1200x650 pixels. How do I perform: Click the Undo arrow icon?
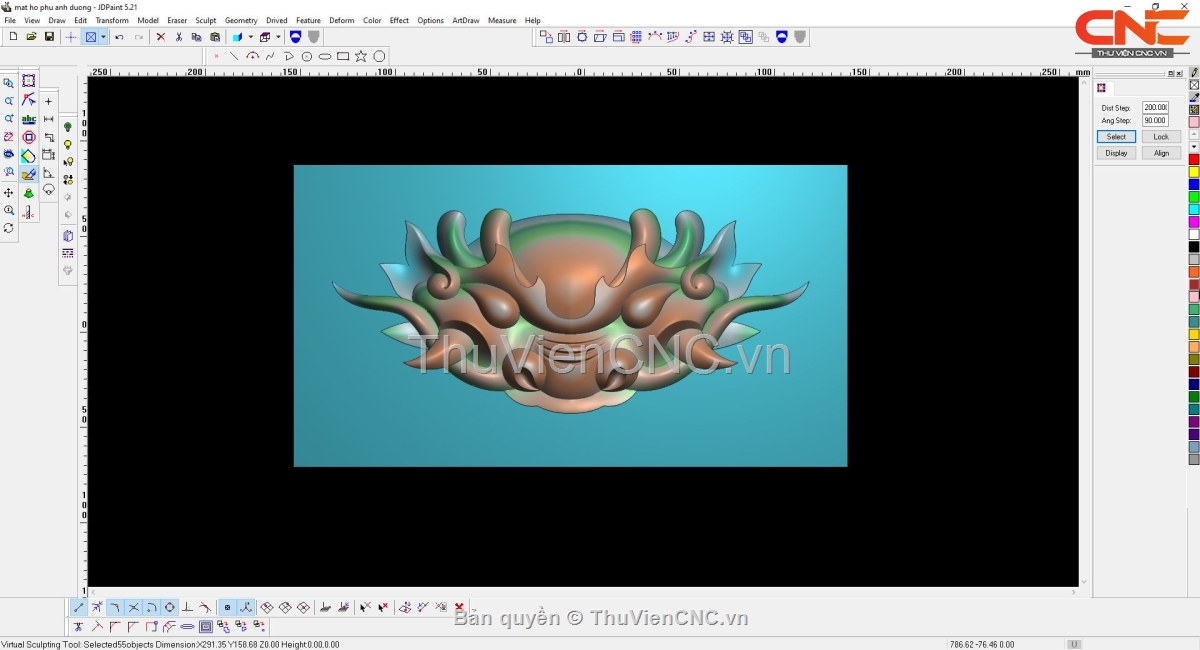pos(119,37)
